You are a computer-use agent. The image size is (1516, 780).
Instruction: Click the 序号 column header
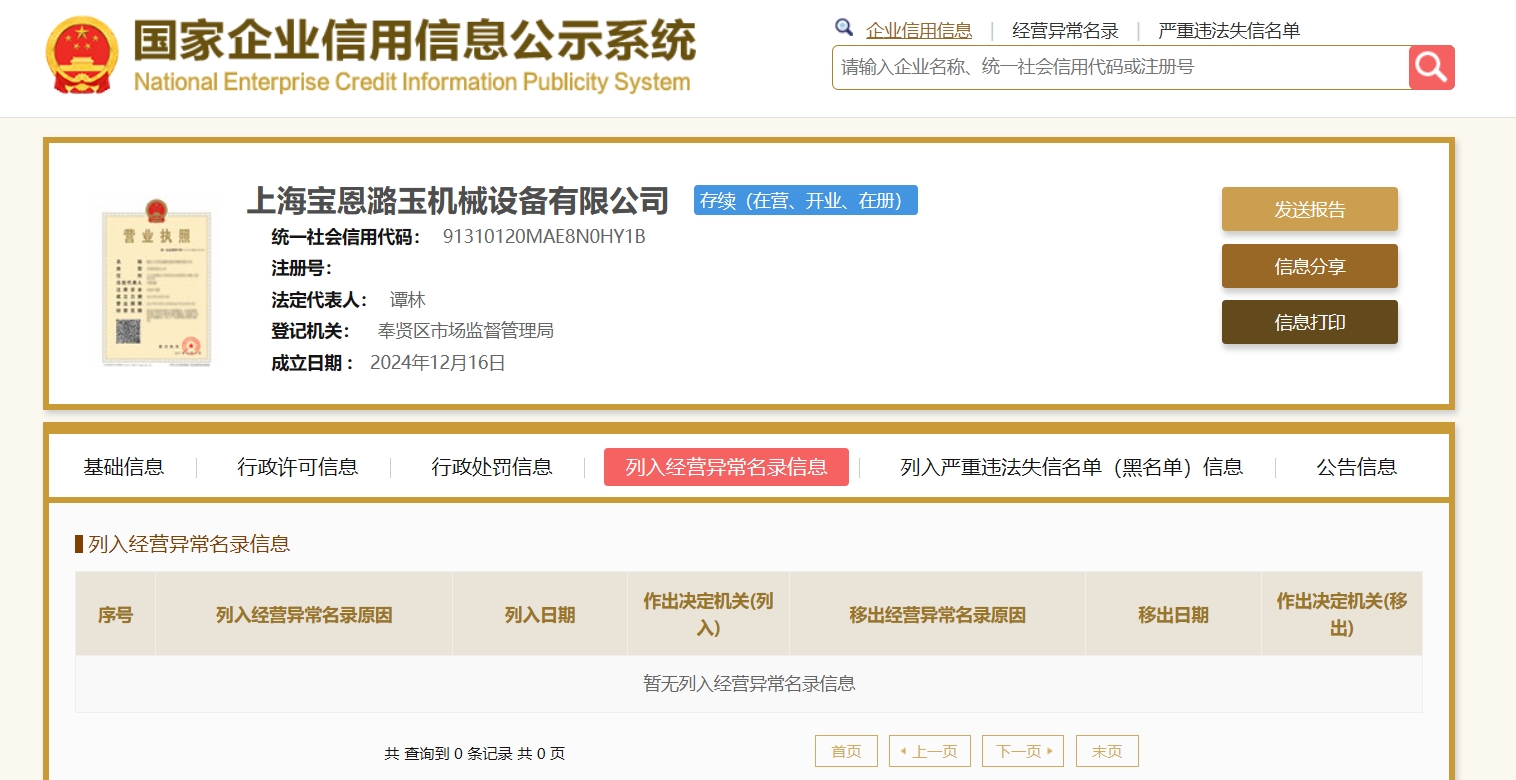(x=115, y=615)
